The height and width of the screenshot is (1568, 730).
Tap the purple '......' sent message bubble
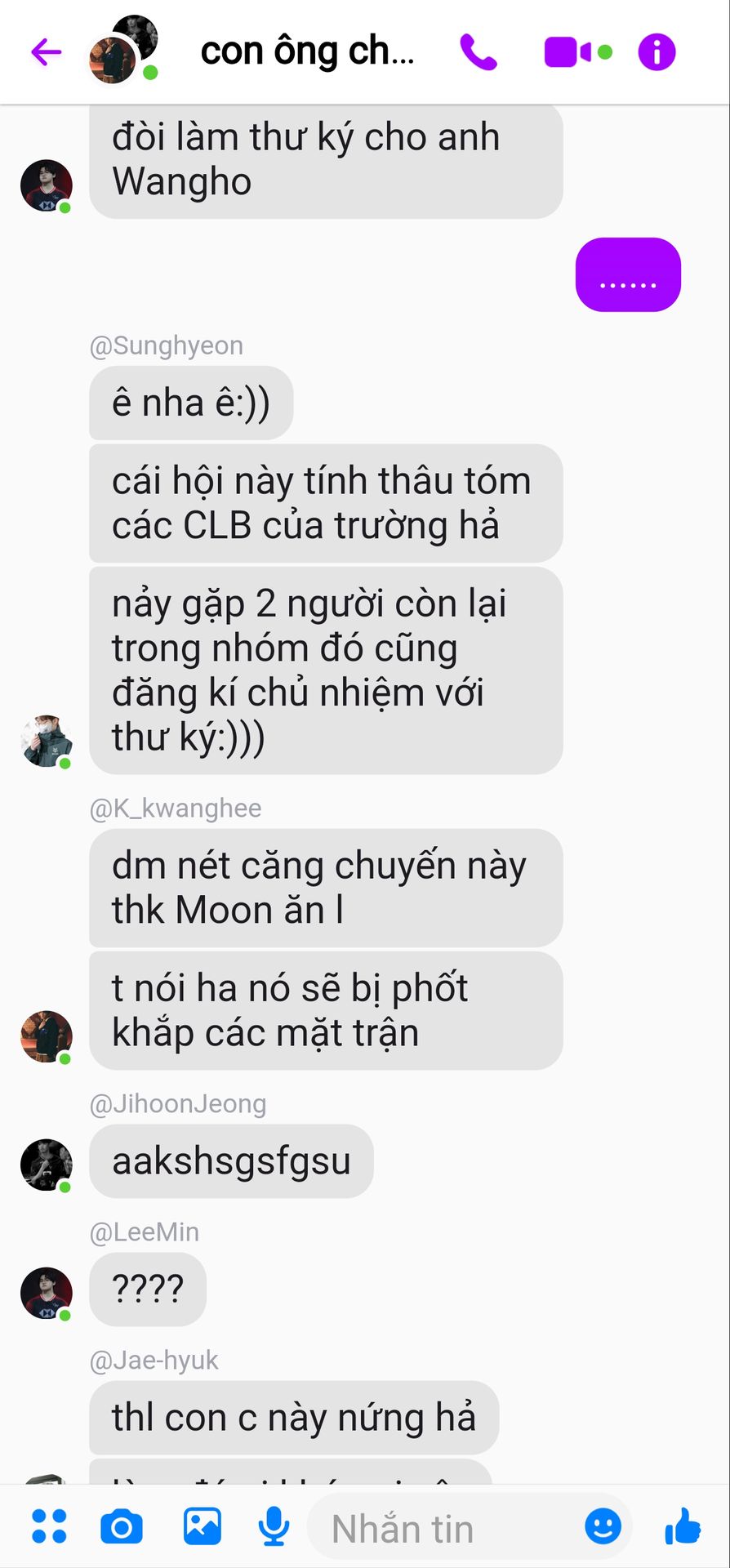628,274
